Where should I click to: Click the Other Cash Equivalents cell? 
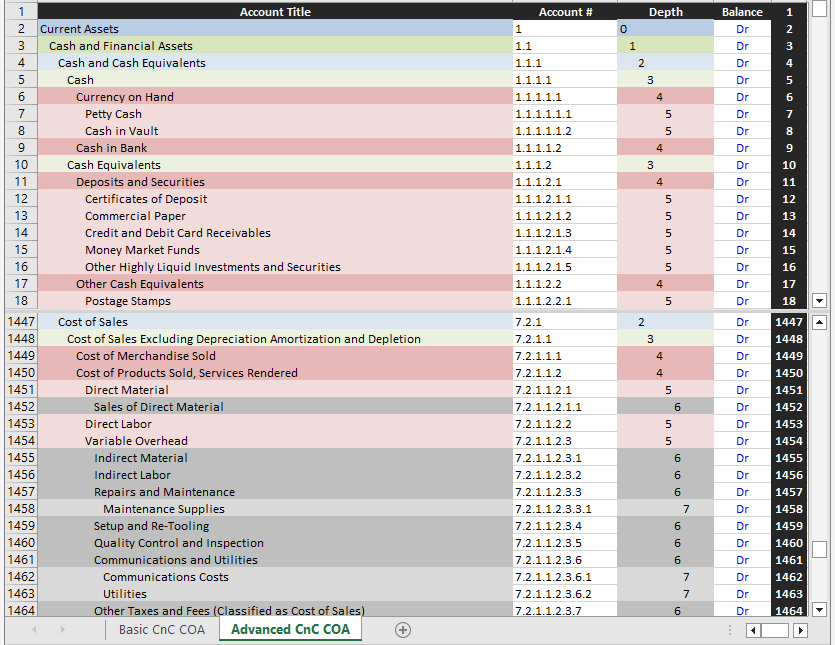click(275, 284)
